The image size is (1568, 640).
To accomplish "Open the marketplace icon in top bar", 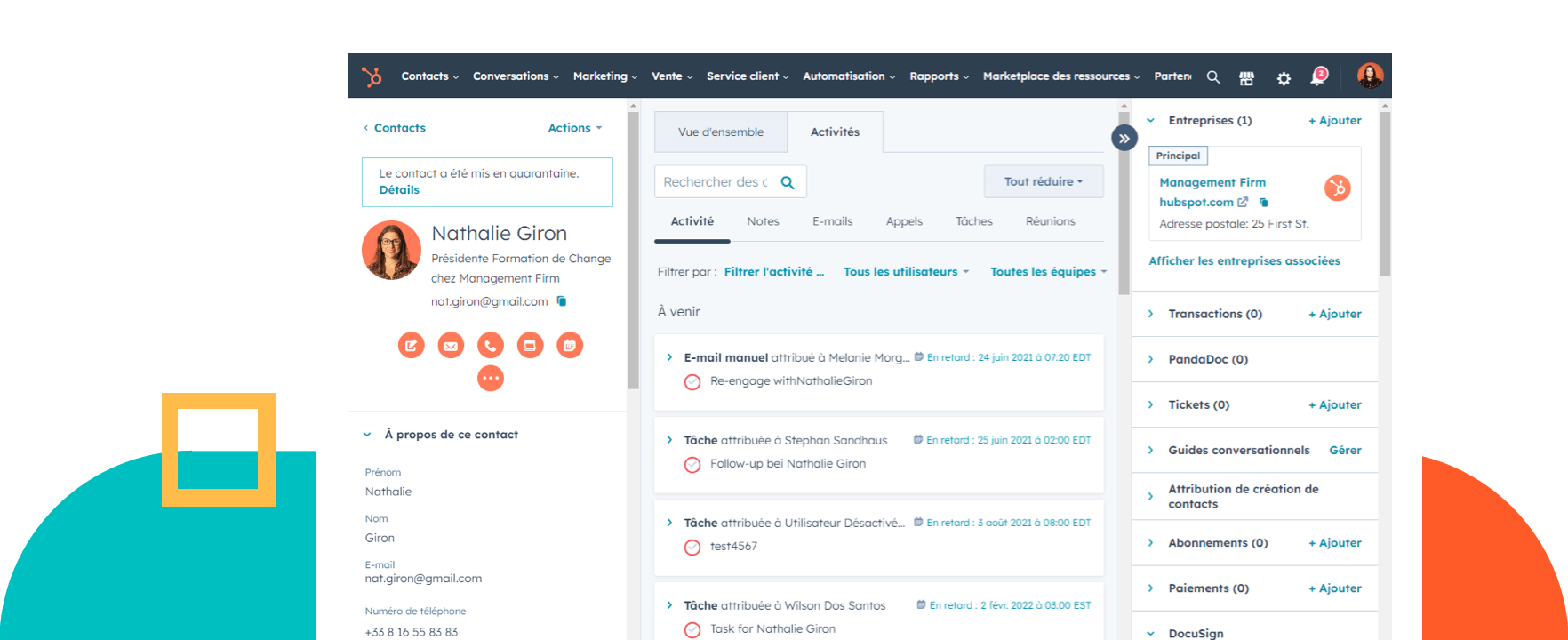I will (1246, 78).
